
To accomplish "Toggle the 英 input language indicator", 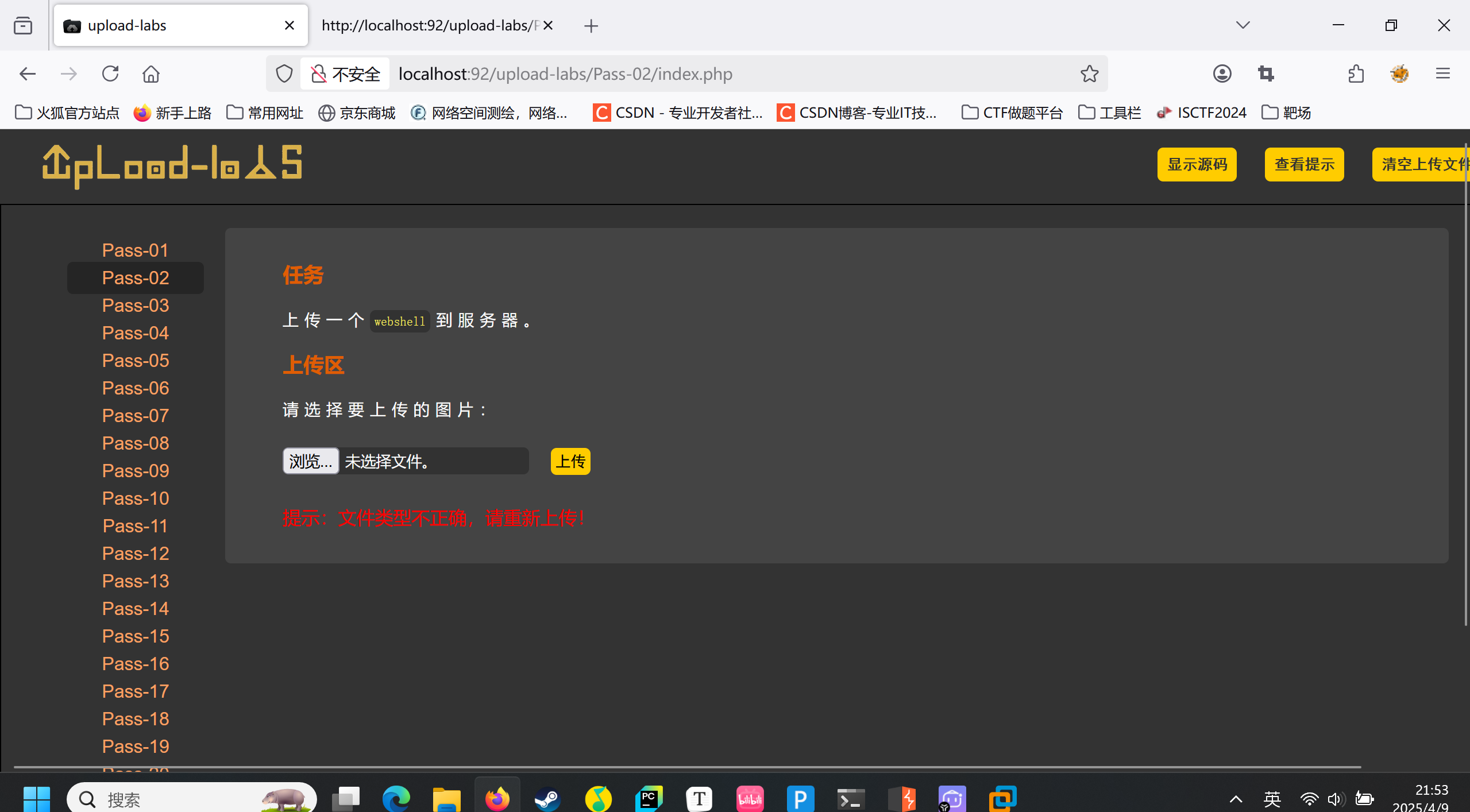I will click(1272, 799).
